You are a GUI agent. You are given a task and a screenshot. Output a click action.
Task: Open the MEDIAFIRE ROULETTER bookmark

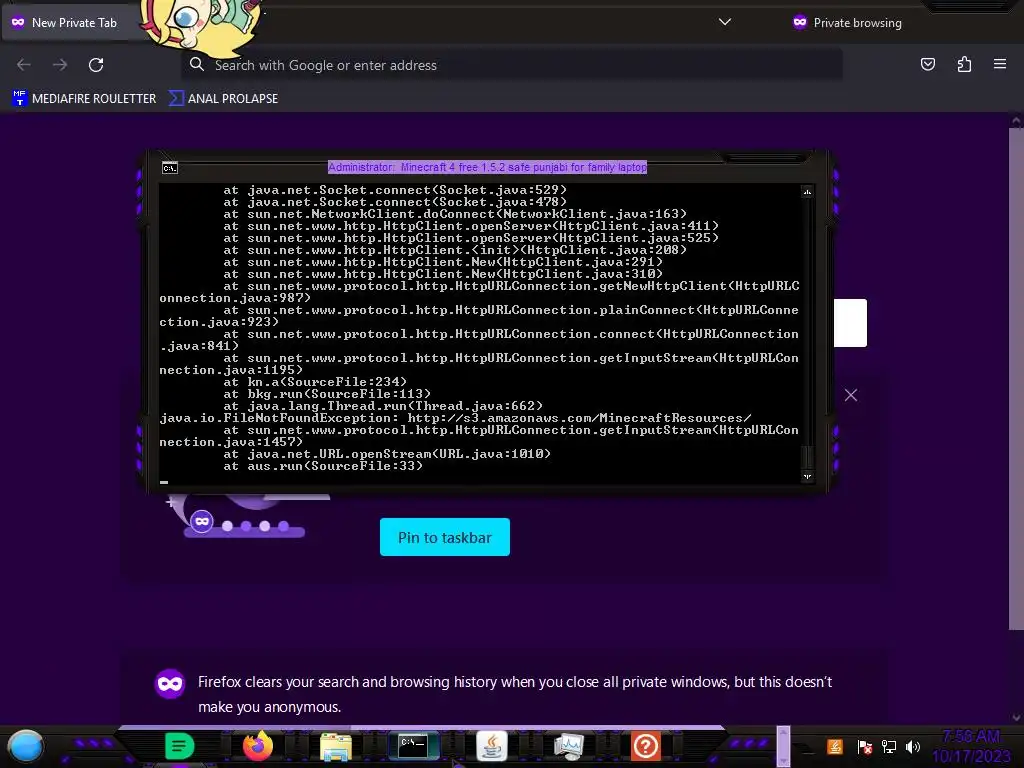point(84,99)
